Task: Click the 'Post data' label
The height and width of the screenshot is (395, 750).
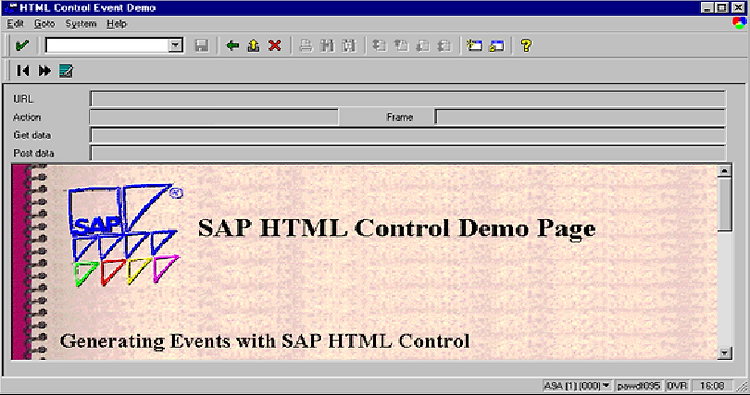Action: [x=33, y=154]
